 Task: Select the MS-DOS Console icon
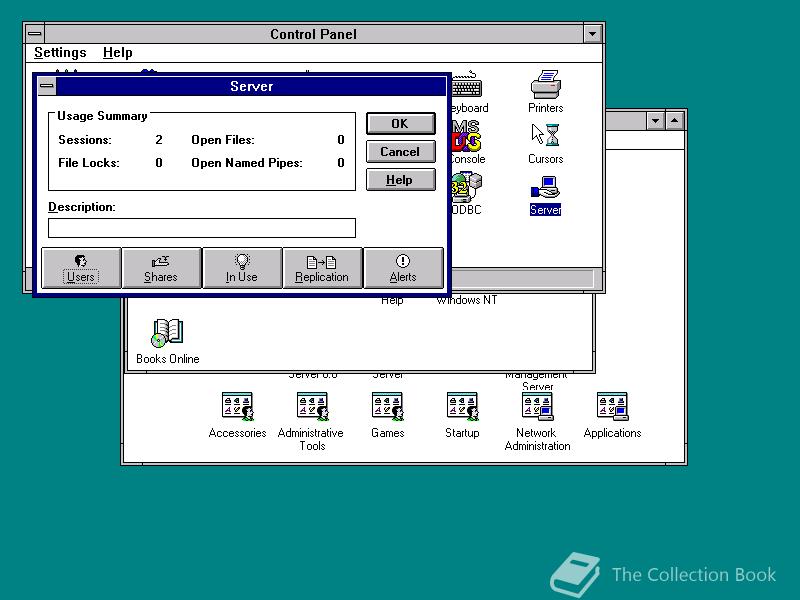tap(467, 143)
